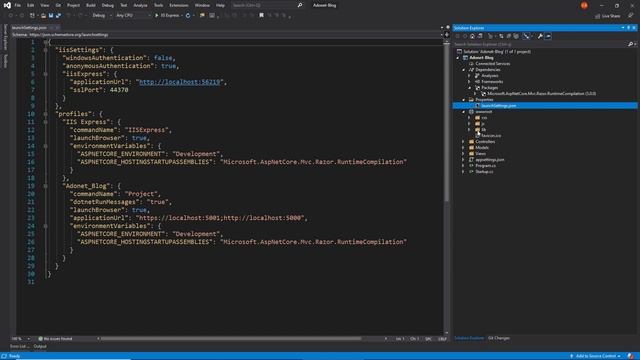This screenshot has height=360, width=640.
Task: Click the Save All toolbar icon
Action: point(58,16)
